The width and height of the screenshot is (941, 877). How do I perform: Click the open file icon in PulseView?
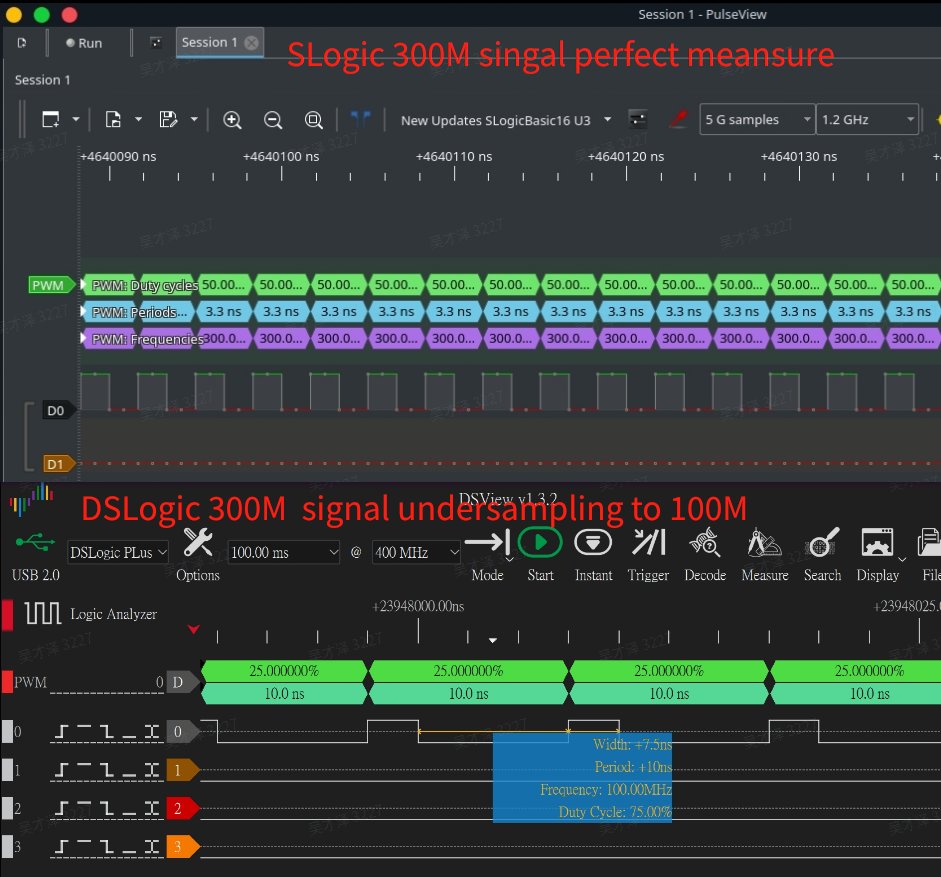(x=113, y=119)
